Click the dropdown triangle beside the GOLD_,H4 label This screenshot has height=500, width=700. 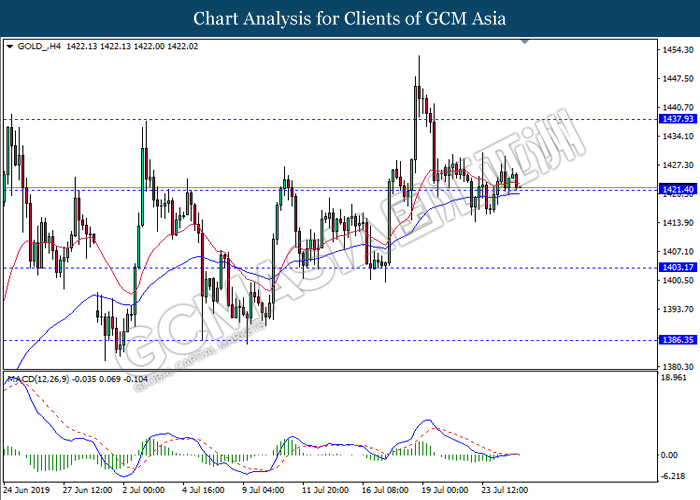click(10, 46)
